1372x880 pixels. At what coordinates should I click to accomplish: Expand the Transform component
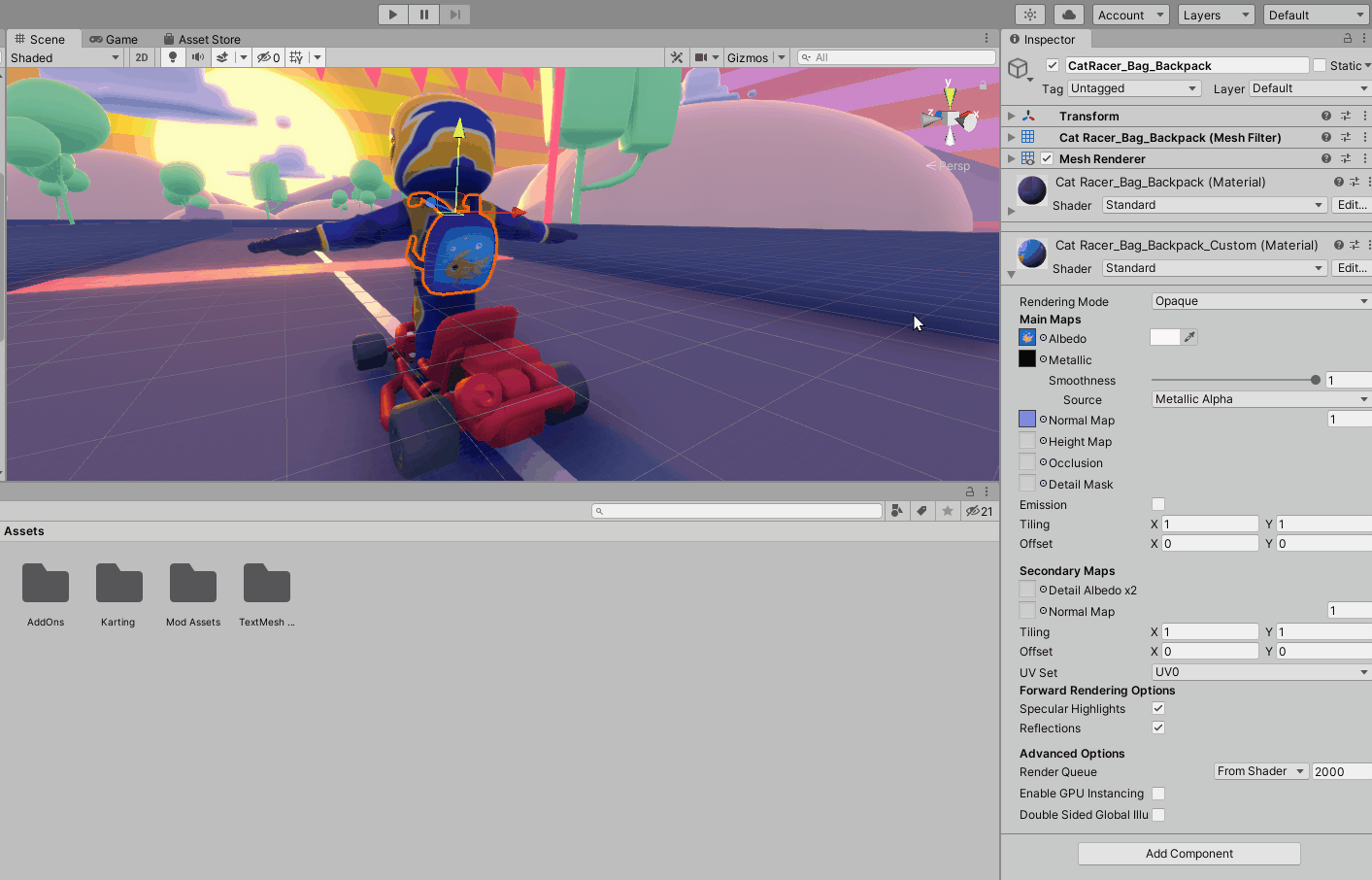[1011, 116]
